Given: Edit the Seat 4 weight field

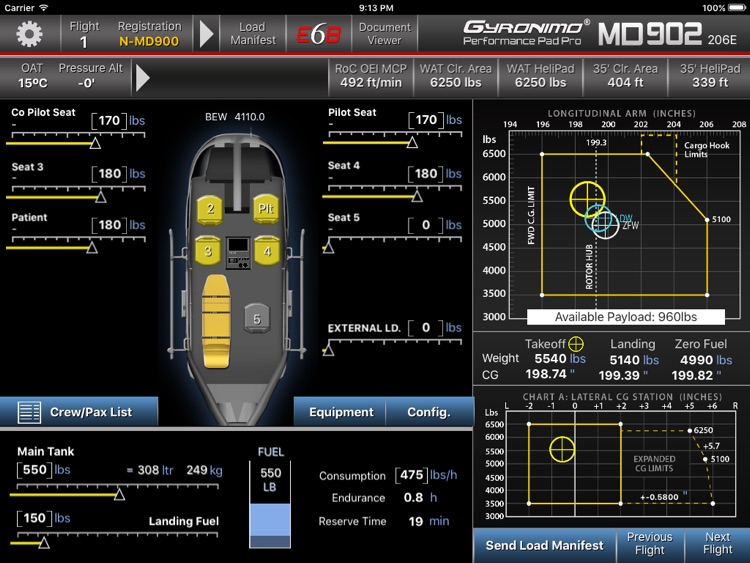Looking at the screenshot, I should click(x=426, y=174).
